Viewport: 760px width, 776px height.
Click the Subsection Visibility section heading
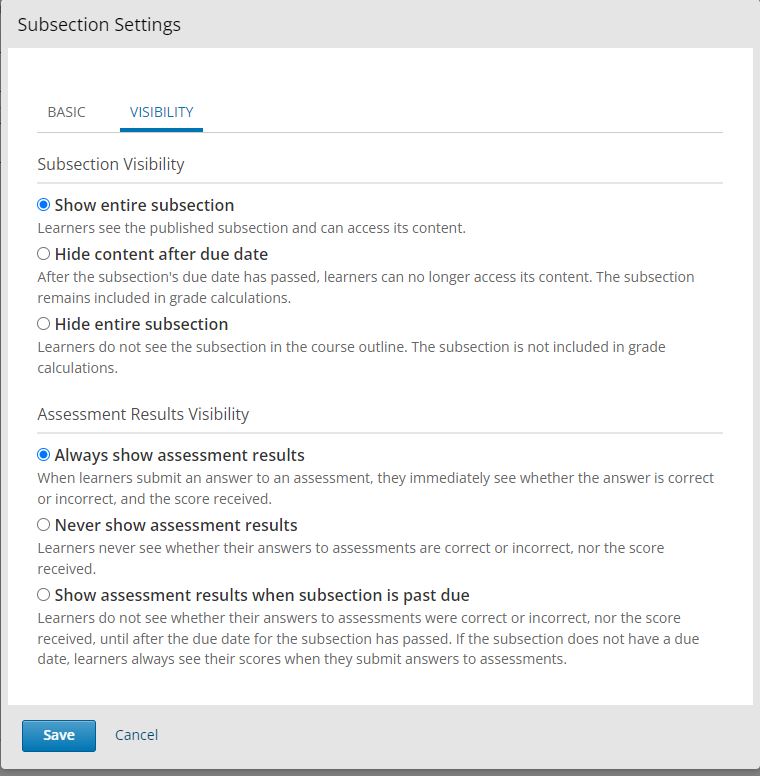[111, 164]
